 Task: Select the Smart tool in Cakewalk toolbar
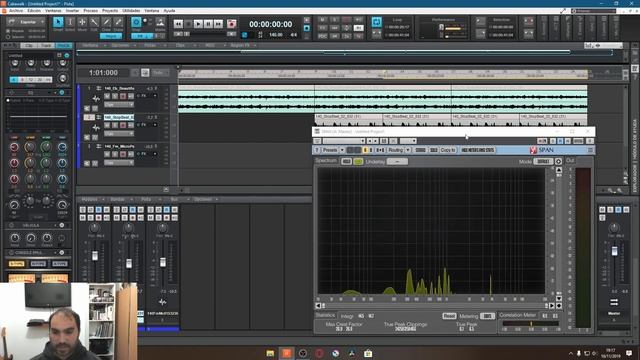(58, 22)
